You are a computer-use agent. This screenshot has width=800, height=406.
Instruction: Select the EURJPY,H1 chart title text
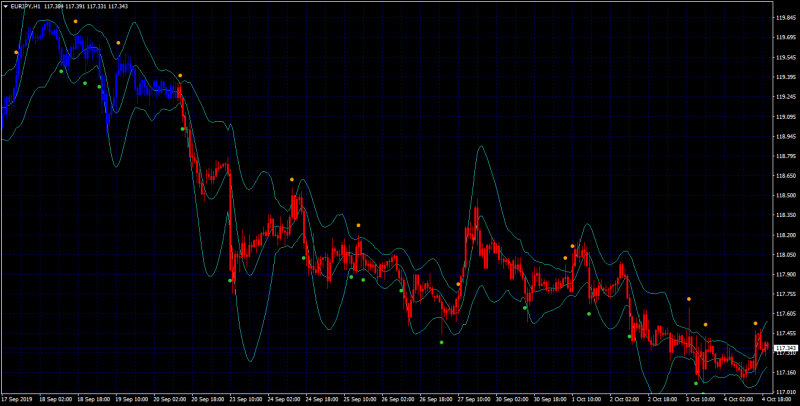(x=26, y=7)
